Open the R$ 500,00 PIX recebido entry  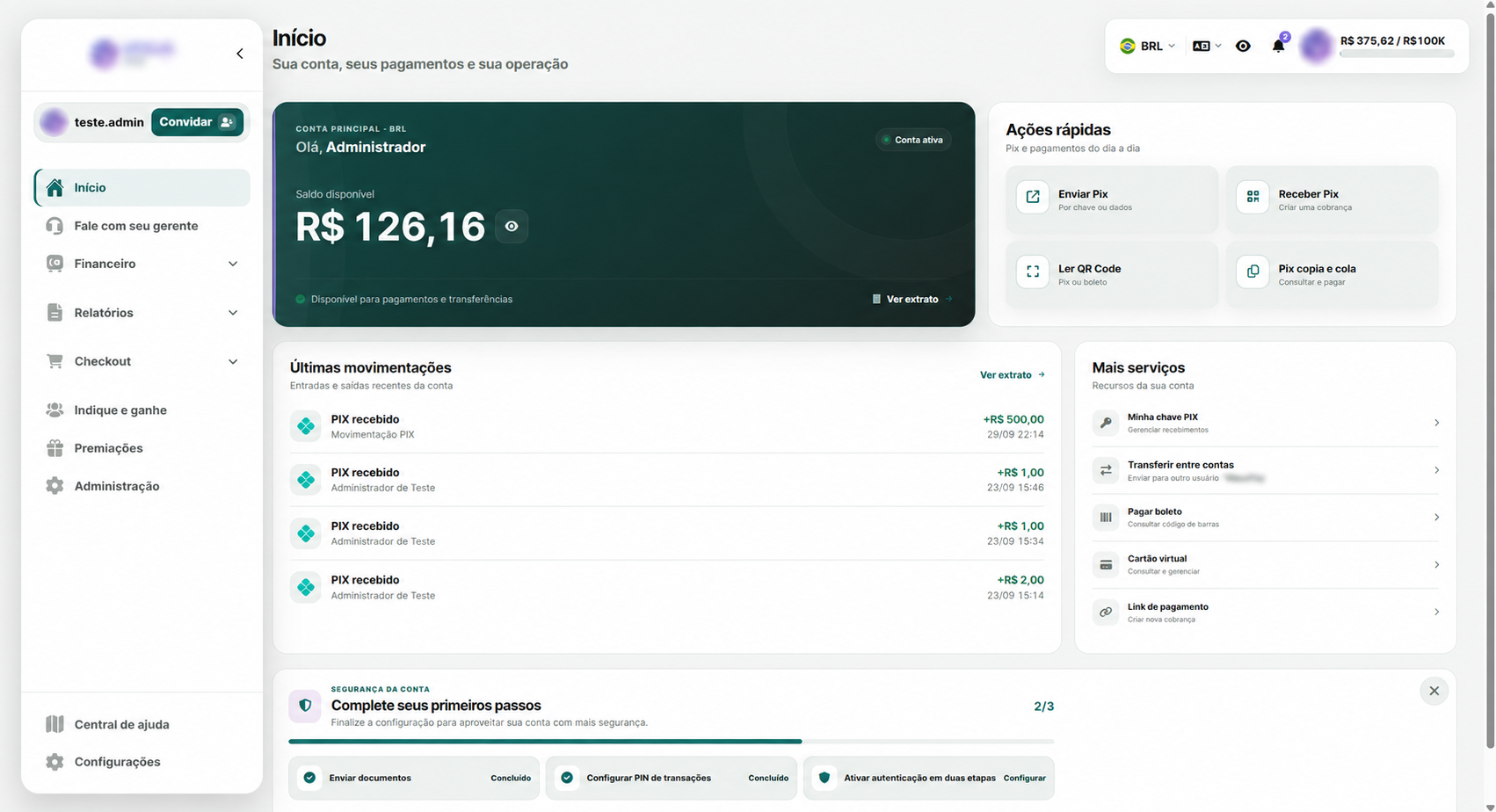667,426
